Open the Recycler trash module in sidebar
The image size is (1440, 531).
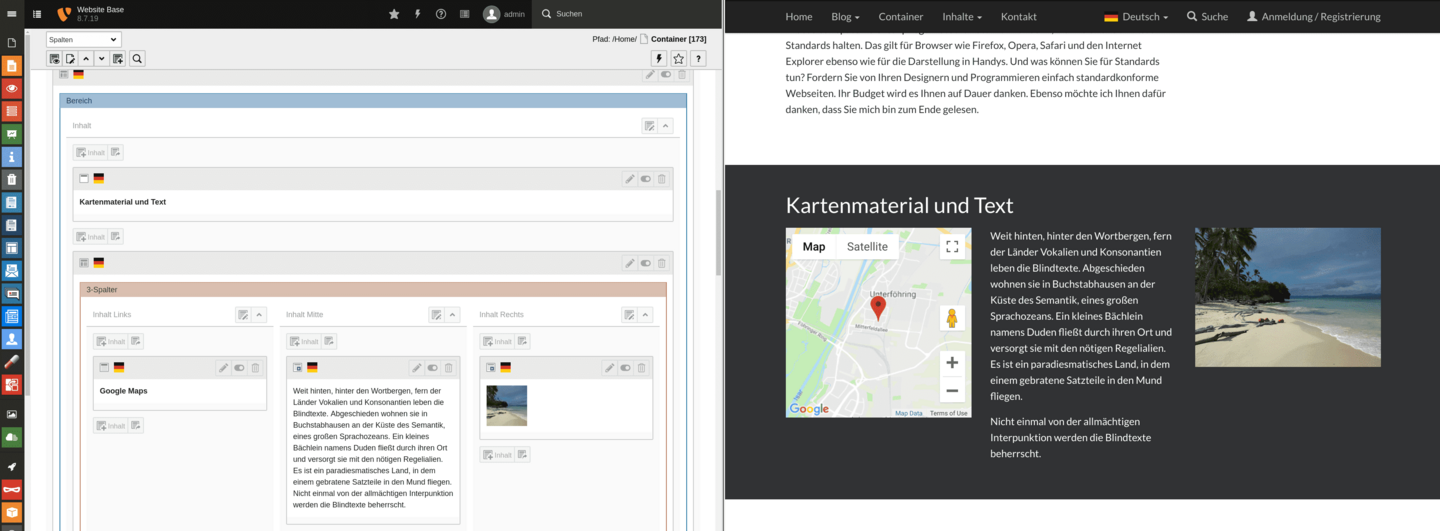tap(12, 180)
